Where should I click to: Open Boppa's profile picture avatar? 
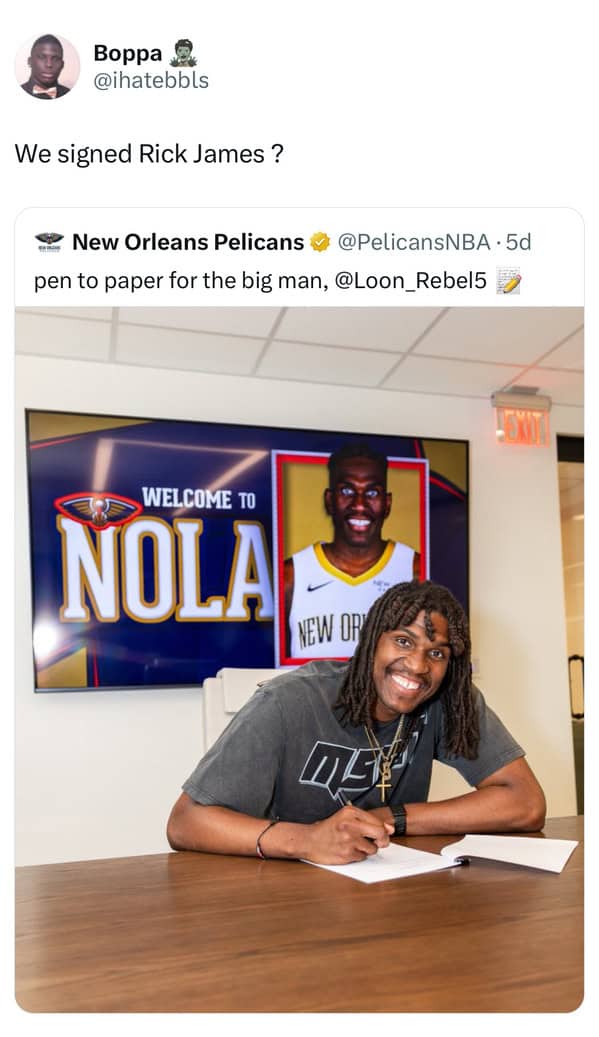click(x=47, y=67)
